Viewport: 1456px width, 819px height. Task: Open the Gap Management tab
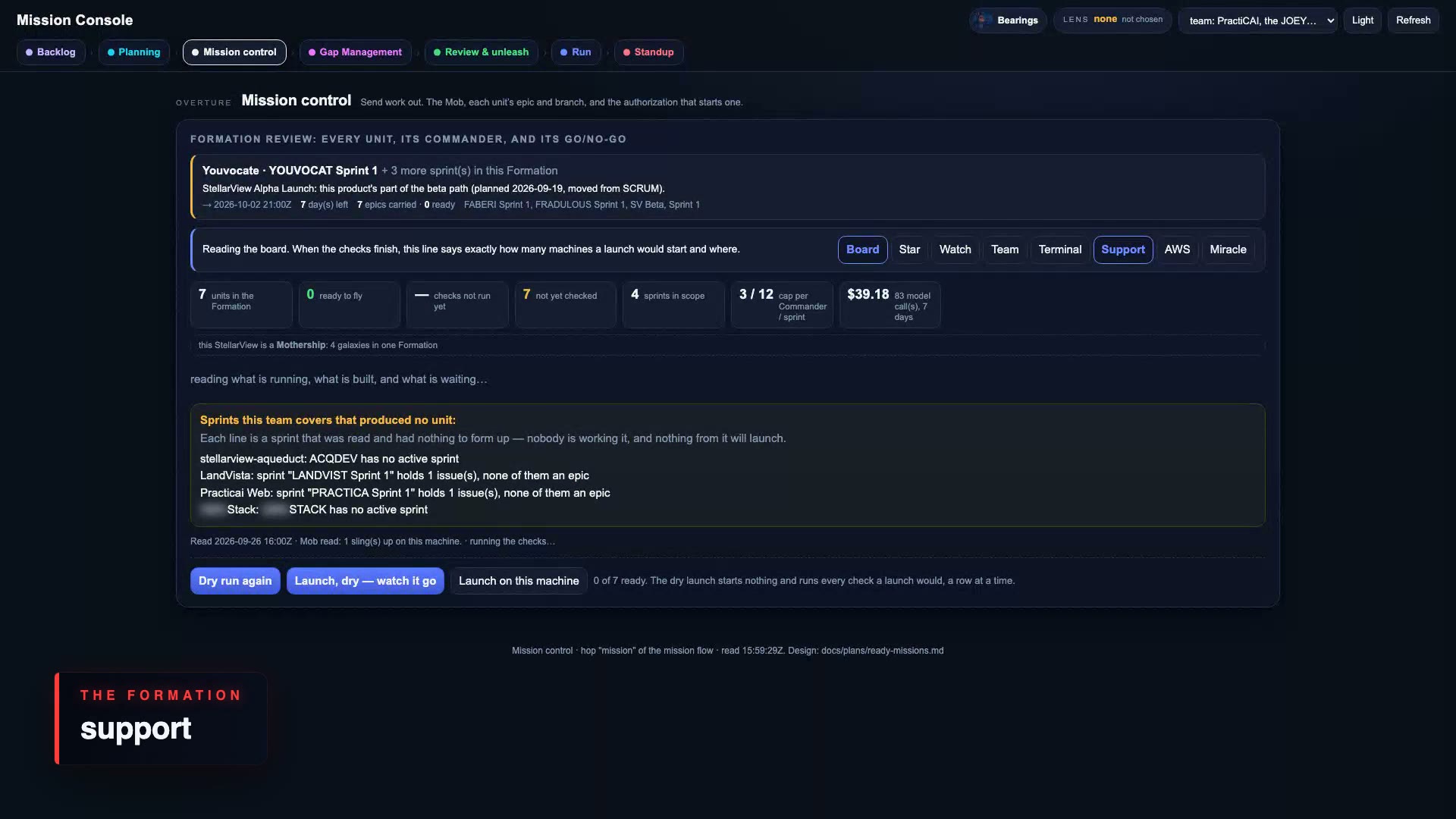[355, 52]
